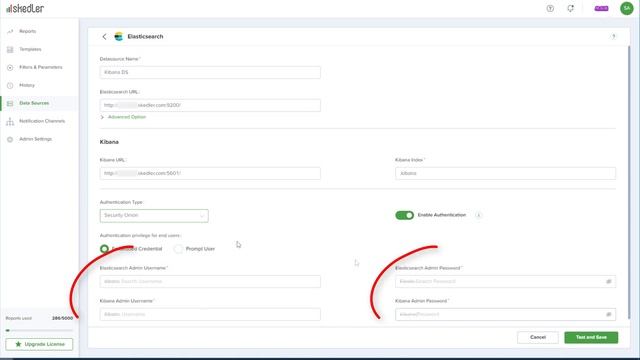The width and height of the screenshot is (640, 360).
Task: Click the Reports used progress bar
Action: click(39, 330)
